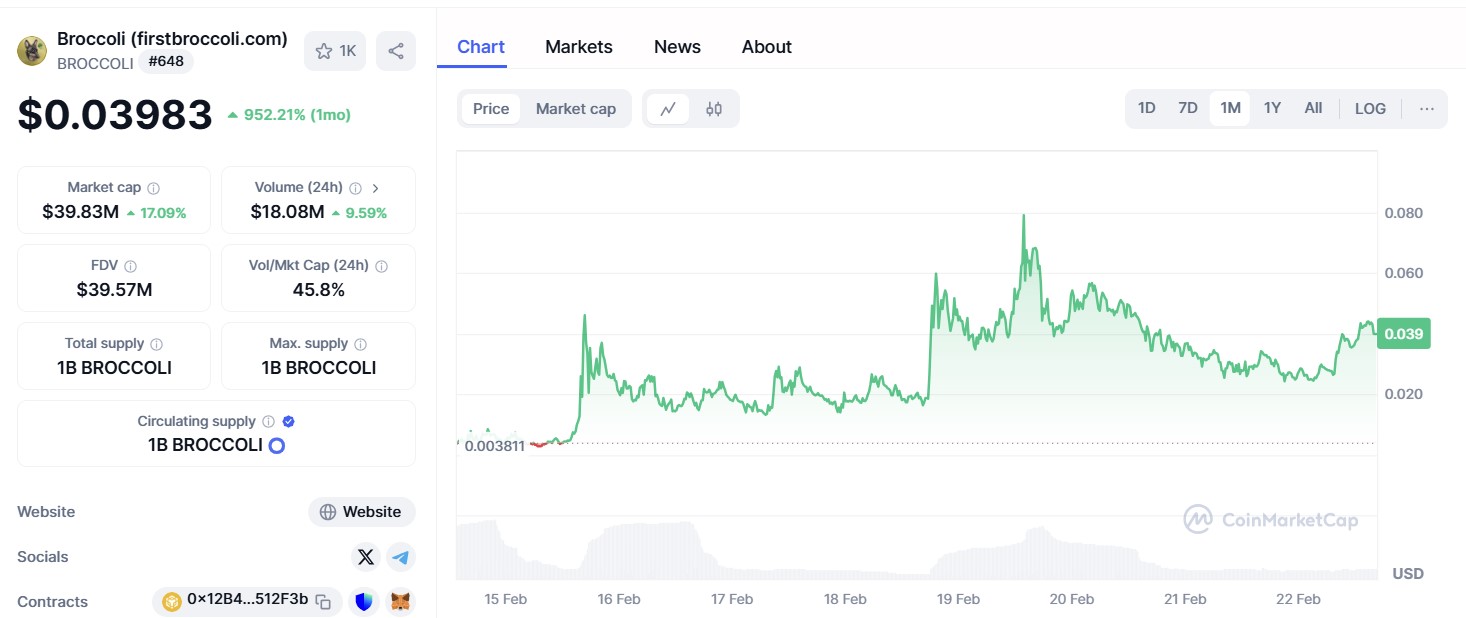Switch chart to Market cap view
This screenshot has width=1466, height=618.
click(x=576, y=108)
